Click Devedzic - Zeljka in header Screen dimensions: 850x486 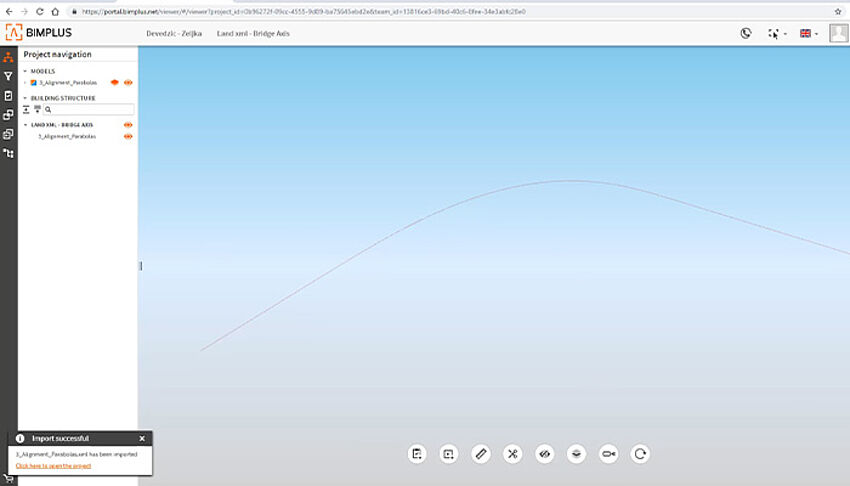[x=174, y=33]
